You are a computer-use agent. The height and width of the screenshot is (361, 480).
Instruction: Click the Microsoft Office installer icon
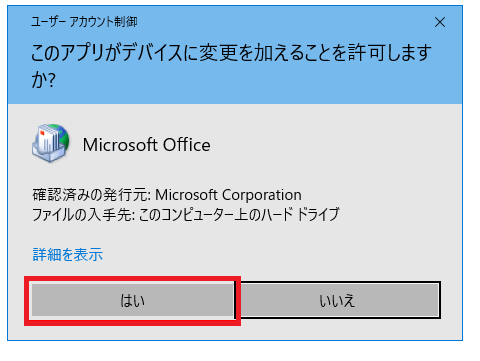[x=51, y=143]
